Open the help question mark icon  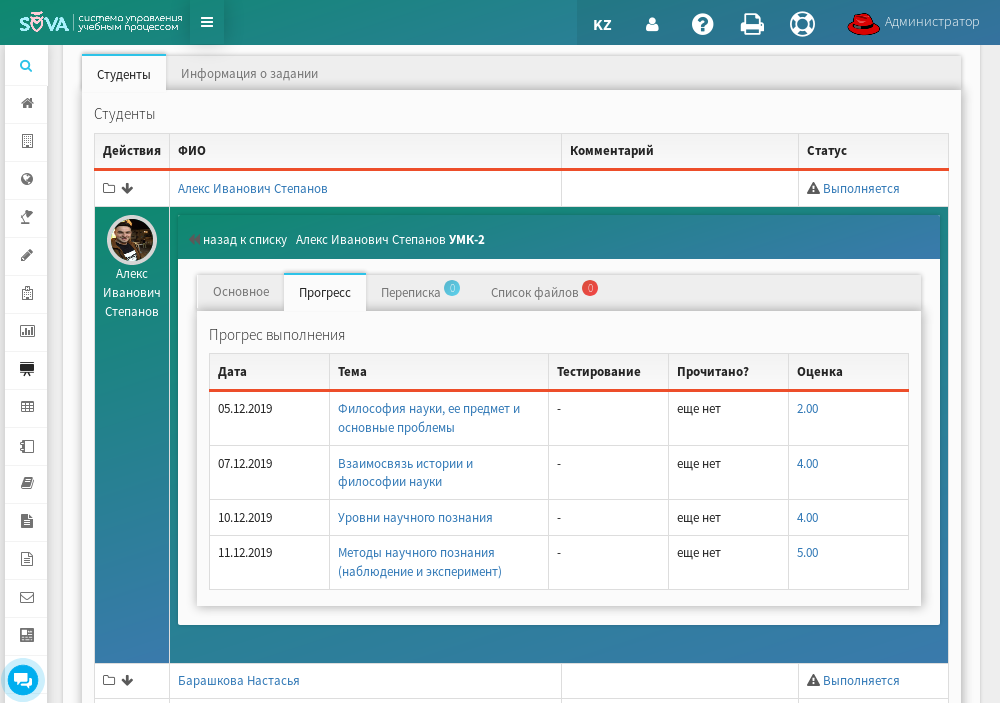click(x=702, y=24)
